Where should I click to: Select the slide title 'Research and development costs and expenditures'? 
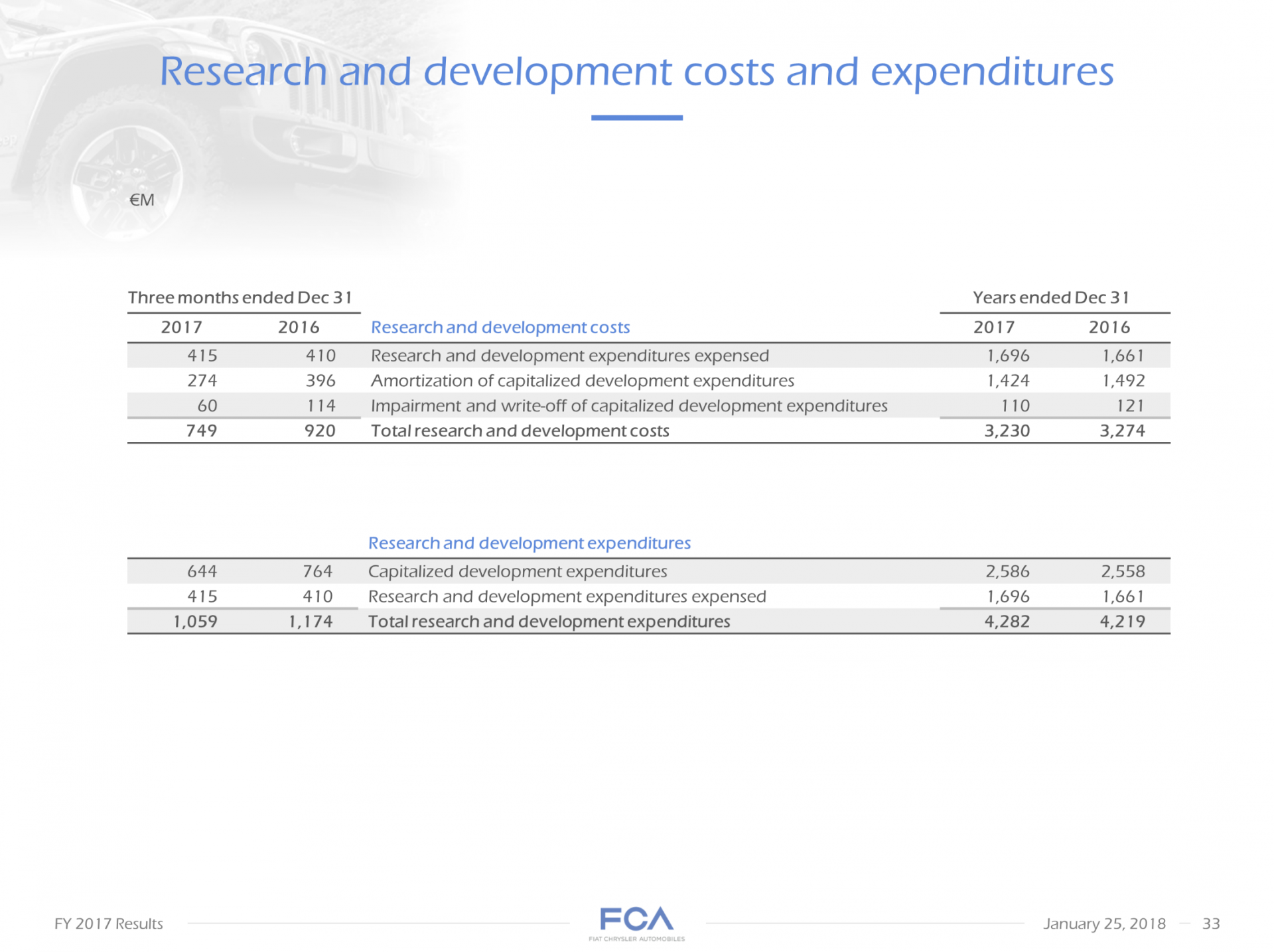636,72
